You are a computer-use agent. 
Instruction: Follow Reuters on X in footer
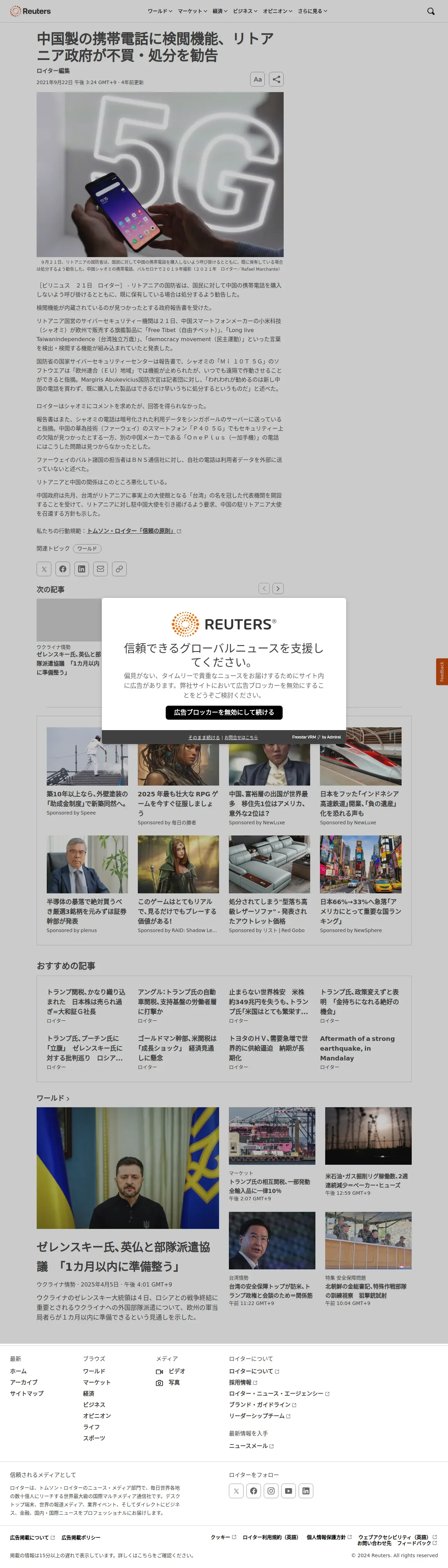point(236,1491)
